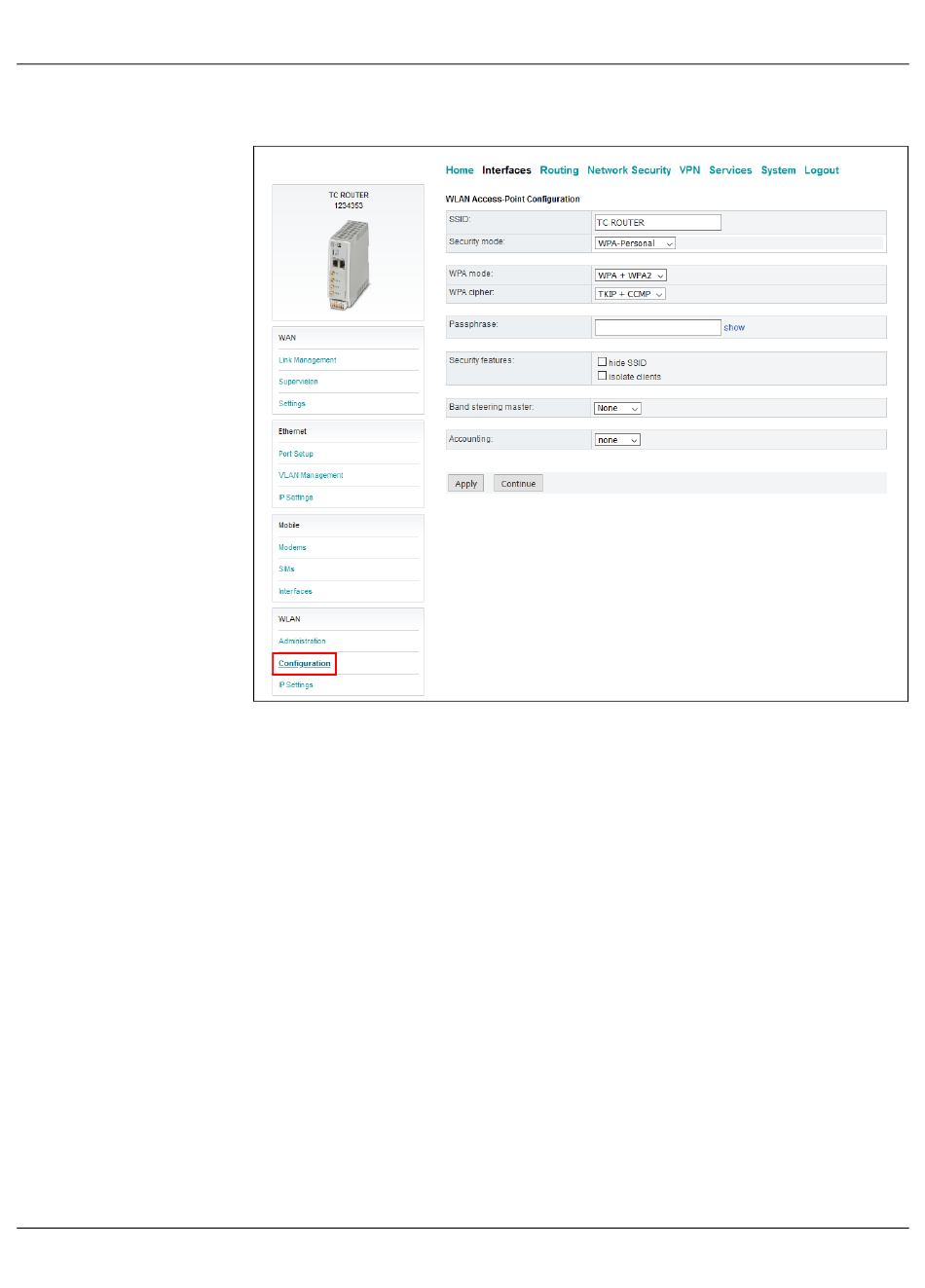Open VLAN Management in sidebar
This screenshot has height=1288, width=925.
(x=311, y=476)
